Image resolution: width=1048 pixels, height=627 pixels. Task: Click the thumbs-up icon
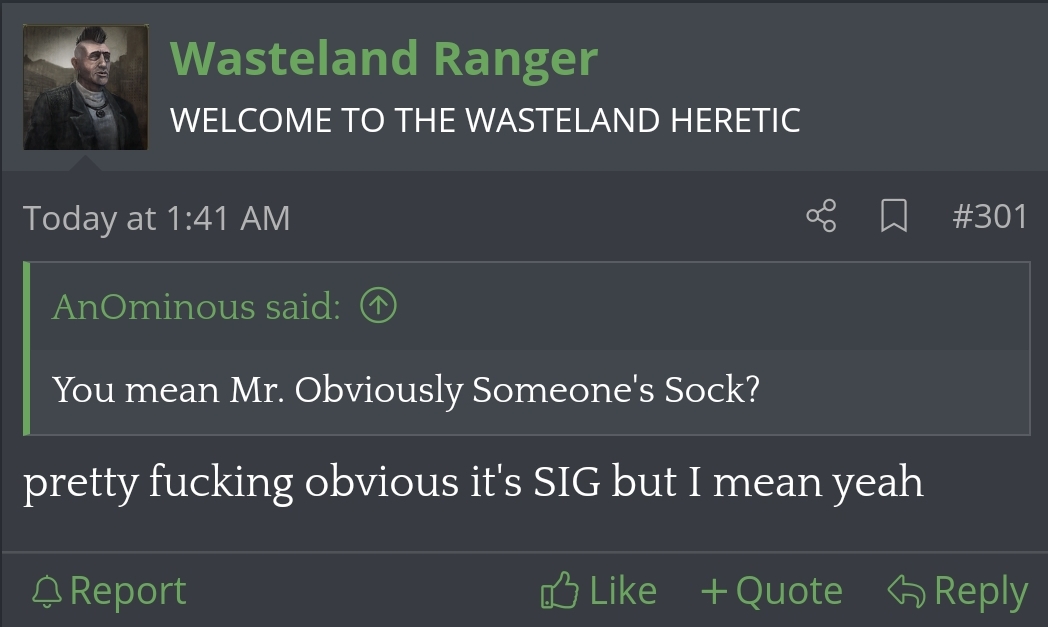coord(559,591)
